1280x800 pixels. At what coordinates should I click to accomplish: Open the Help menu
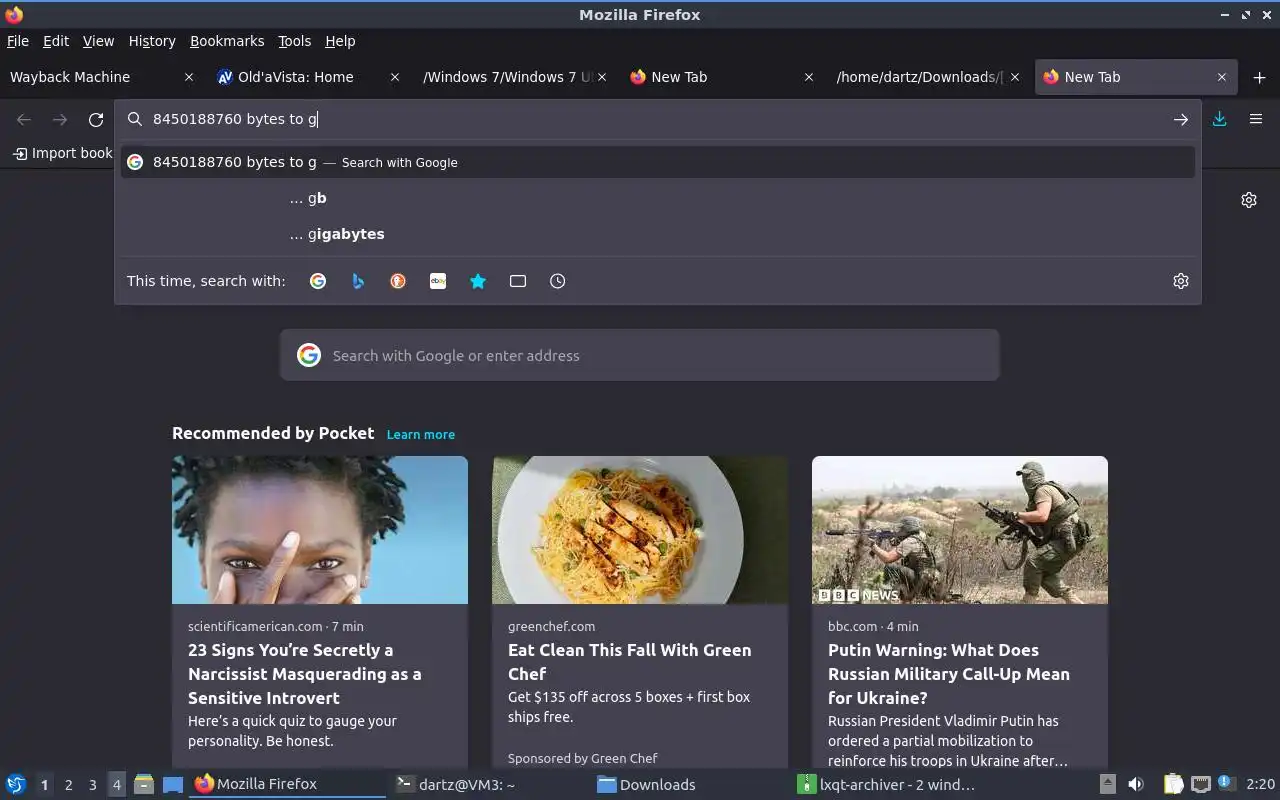coord(340,41)
